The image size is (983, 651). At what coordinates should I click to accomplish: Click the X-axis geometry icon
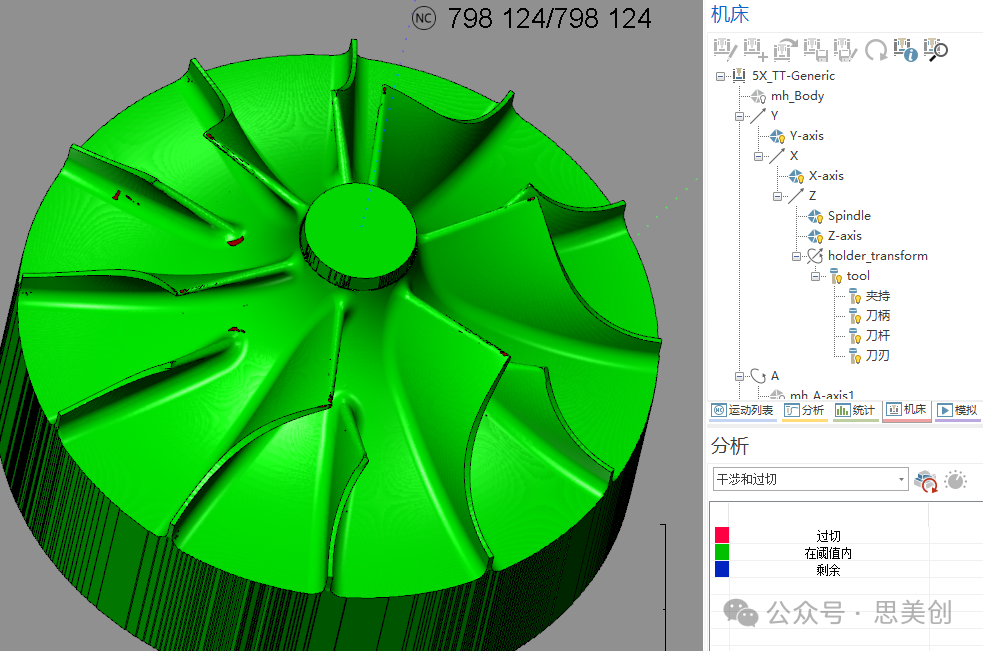click(x=796, y=176)
